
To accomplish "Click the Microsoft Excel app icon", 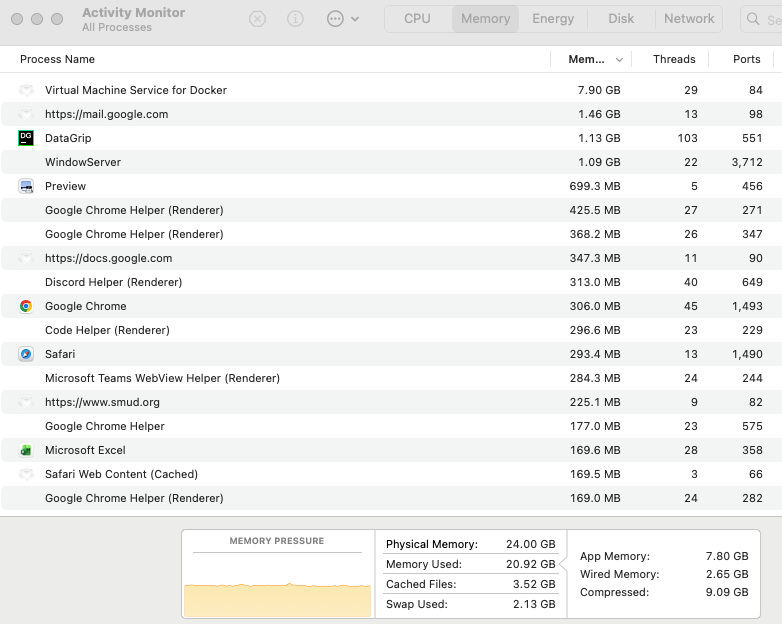I will pyautogui.click(x=26, y=450).
